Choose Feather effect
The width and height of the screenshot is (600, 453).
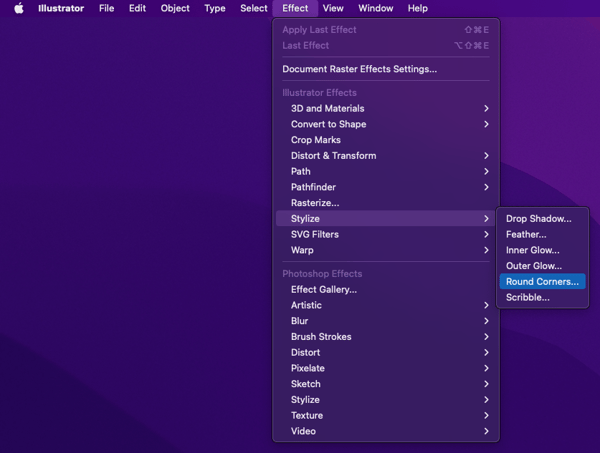542,234
